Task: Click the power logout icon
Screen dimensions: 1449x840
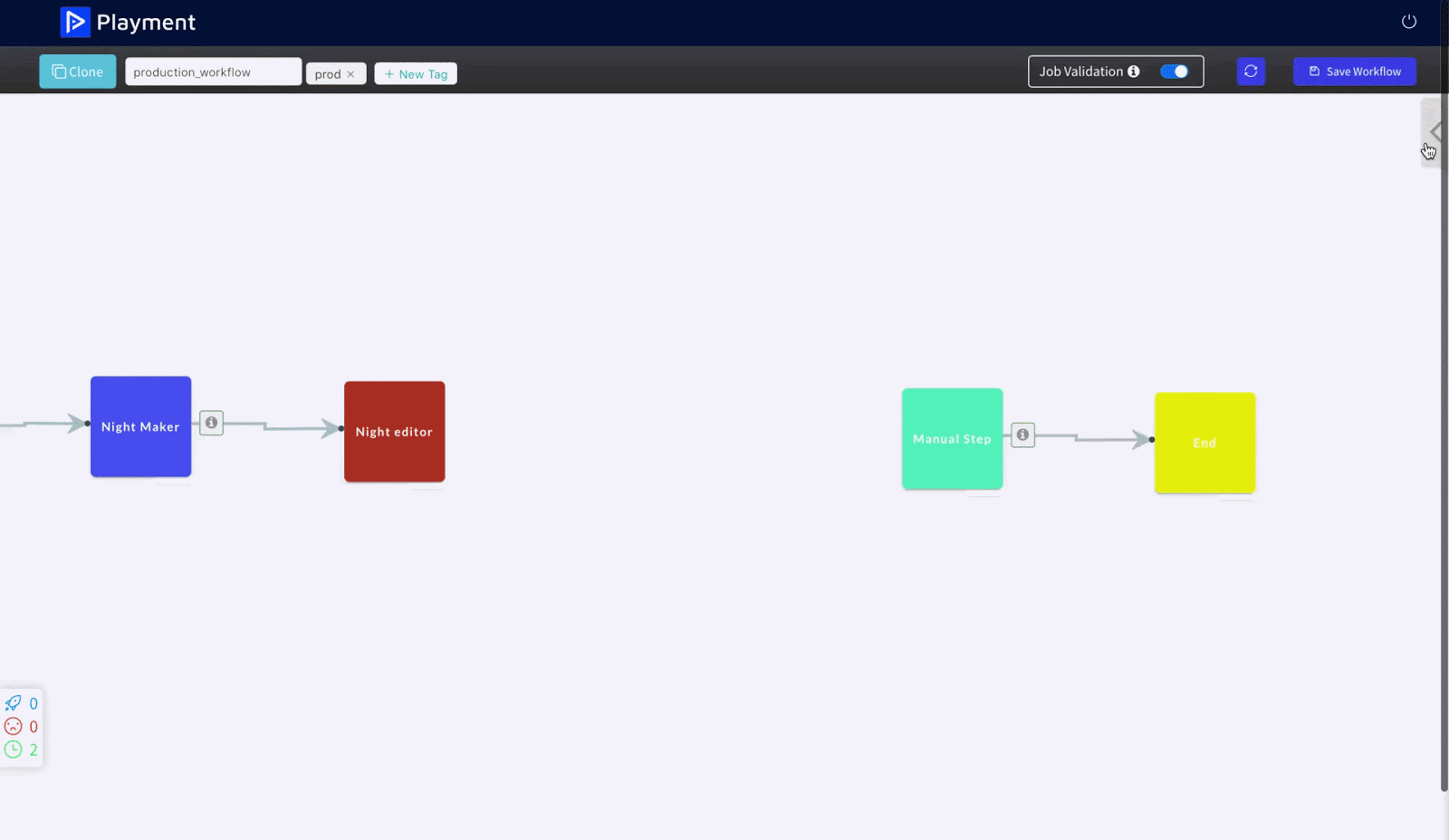Action: [1408, 22]
